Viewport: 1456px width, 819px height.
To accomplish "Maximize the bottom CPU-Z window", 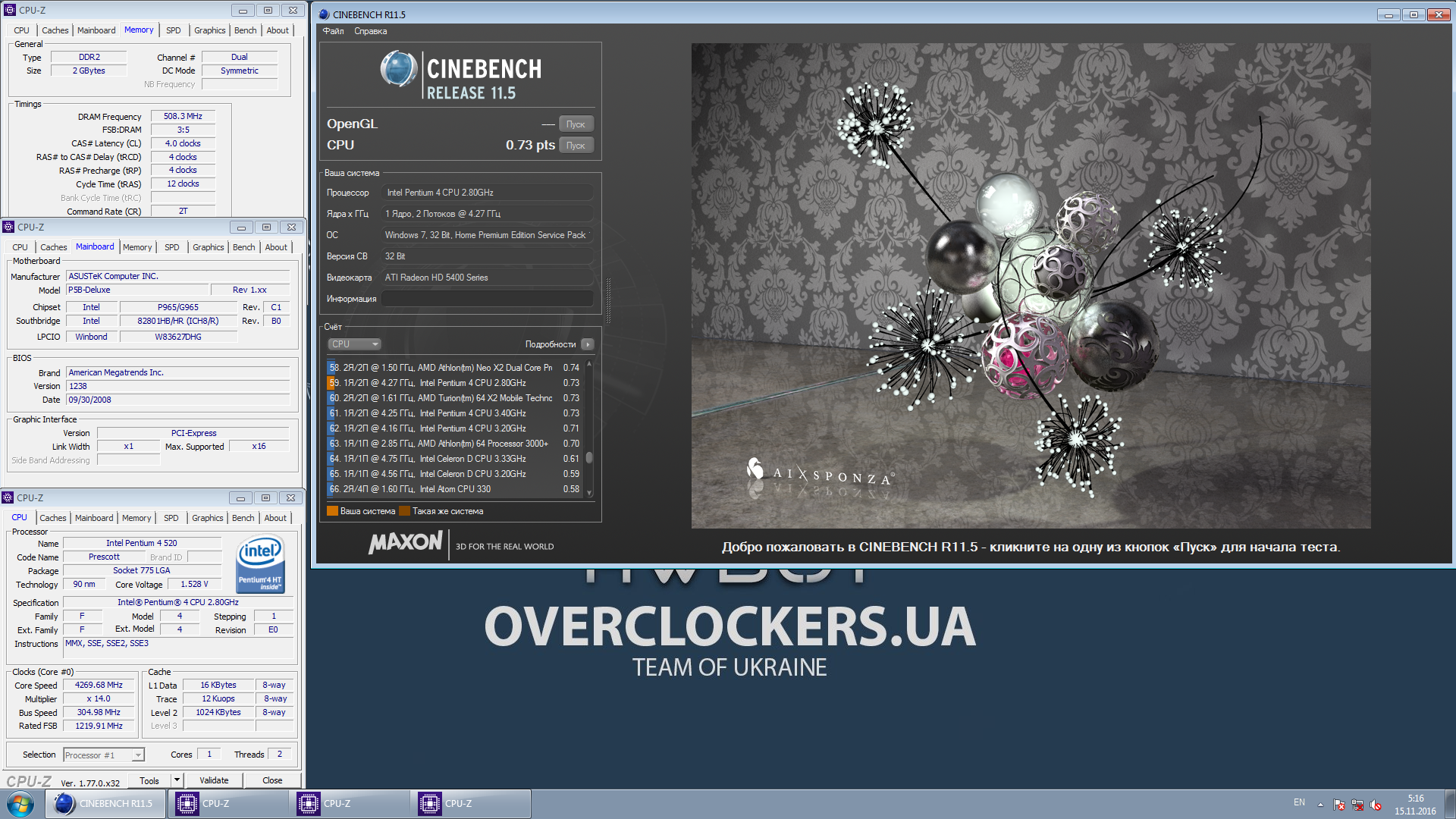I will [x=265, y=497].
